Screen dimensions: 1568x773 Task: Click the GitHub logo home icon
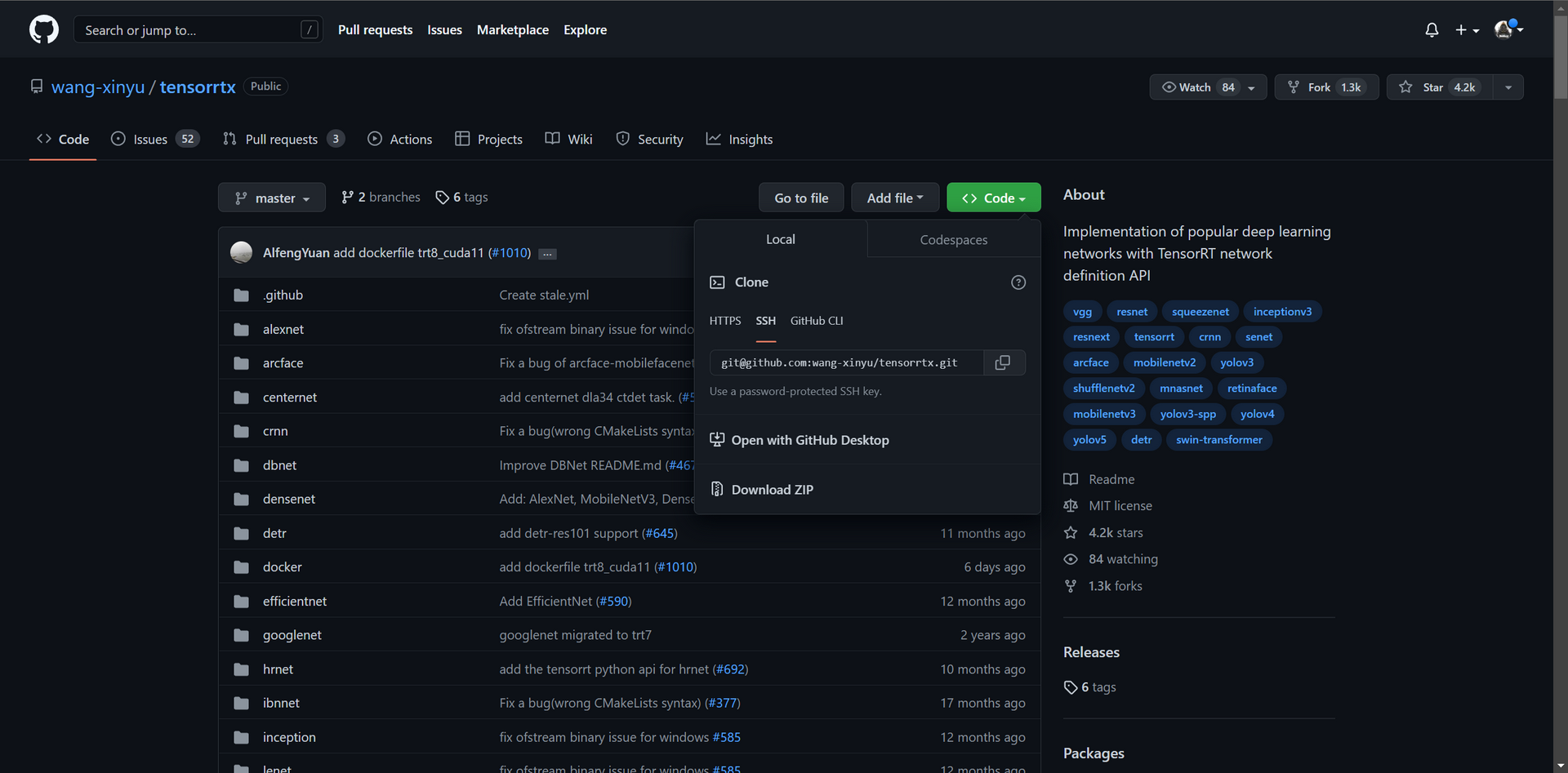pos(44,30)
